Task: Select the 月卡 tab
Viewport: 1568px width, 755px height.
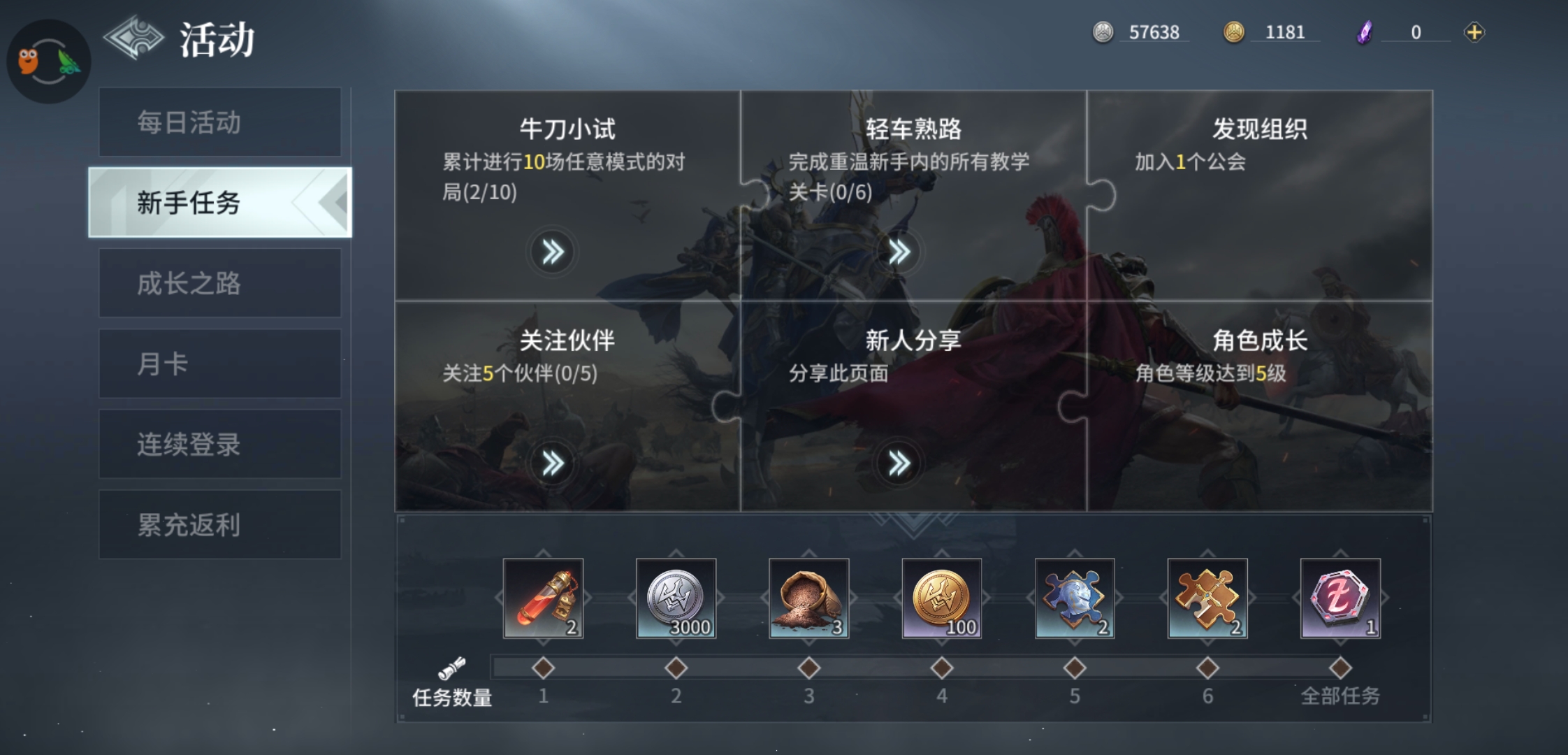Action: pyautogui.click(x=220, y=364)
